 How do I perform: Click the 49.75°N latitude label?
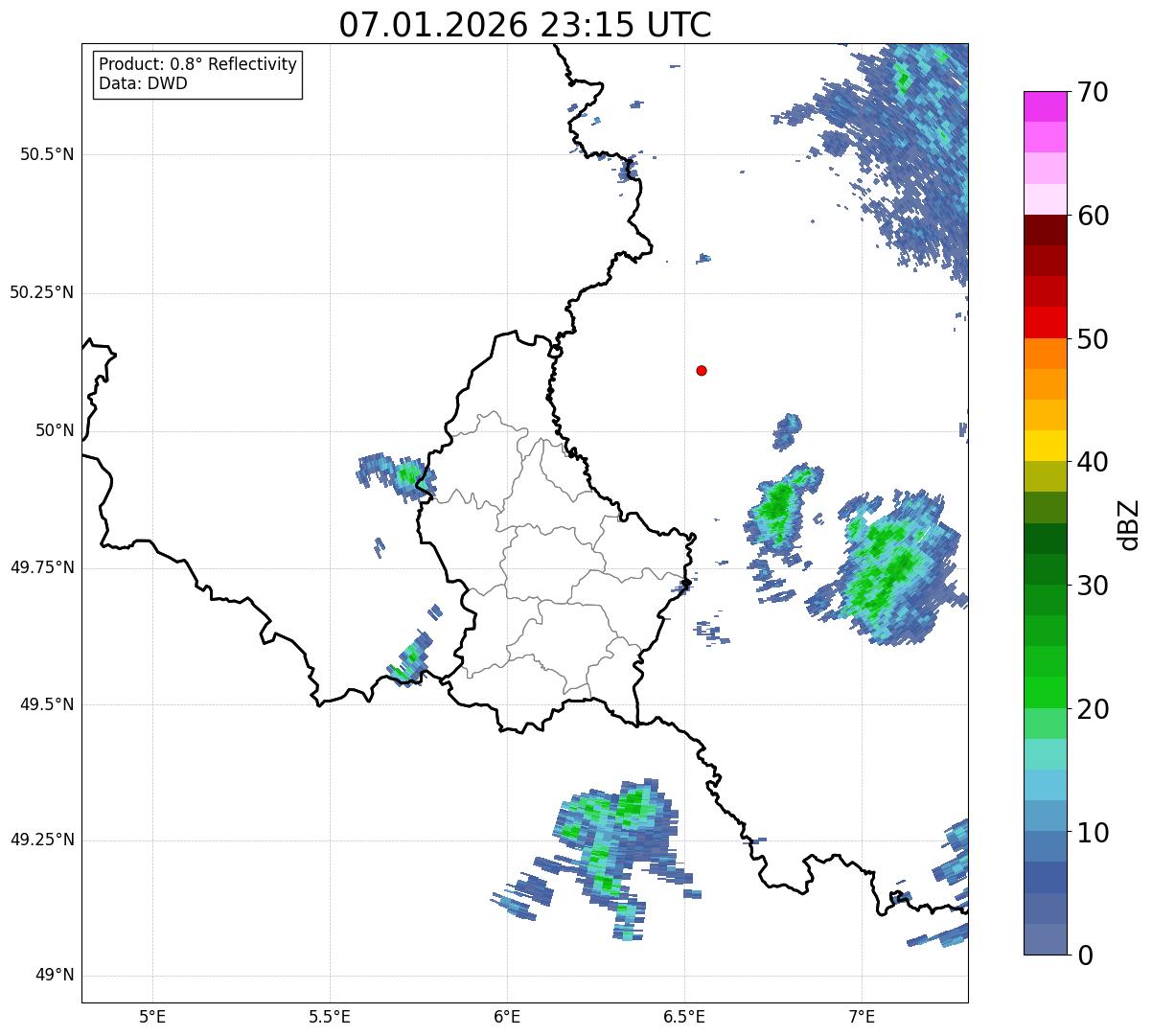tap(42, 567)
